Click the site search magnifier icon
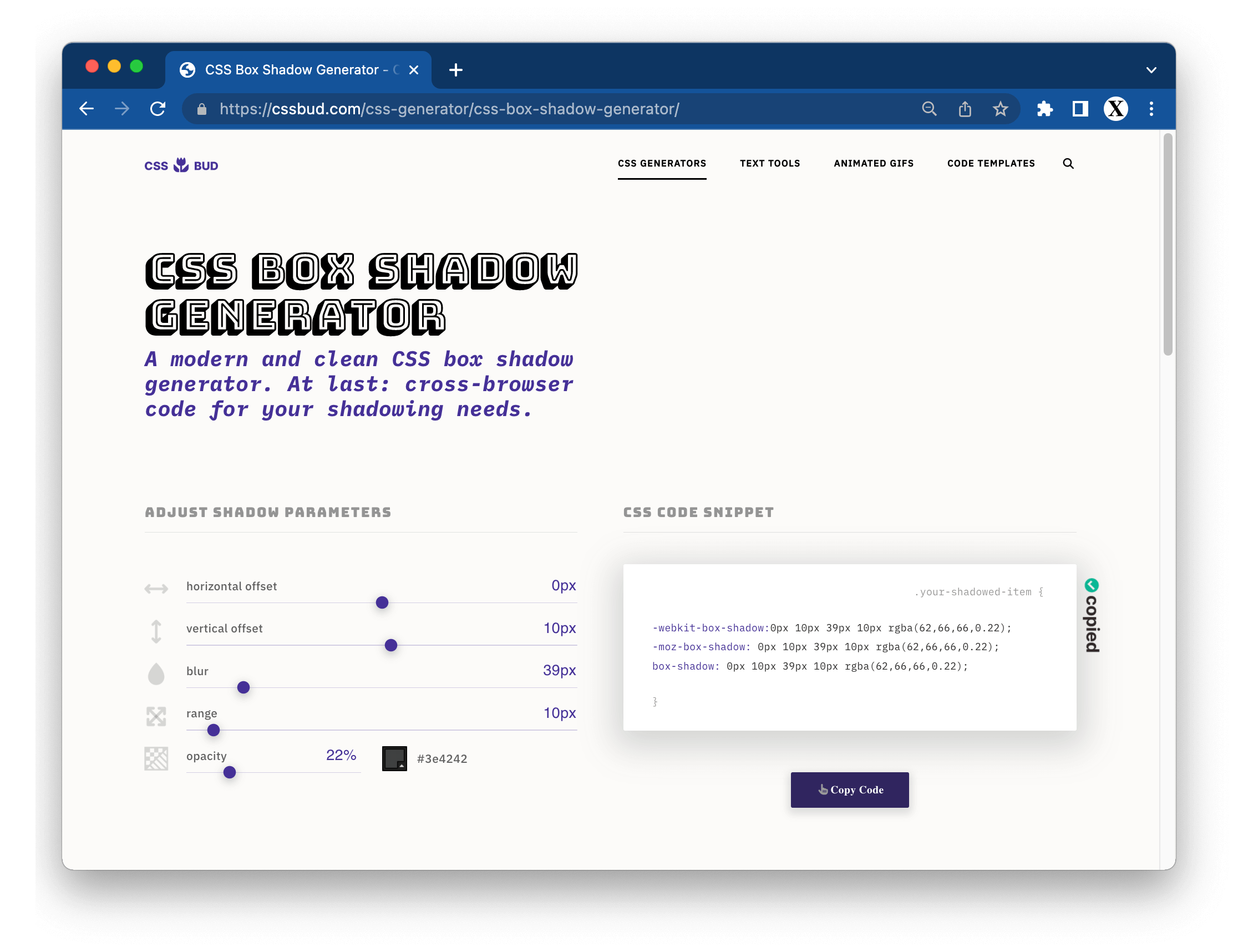 click(x=1068, y=164)
